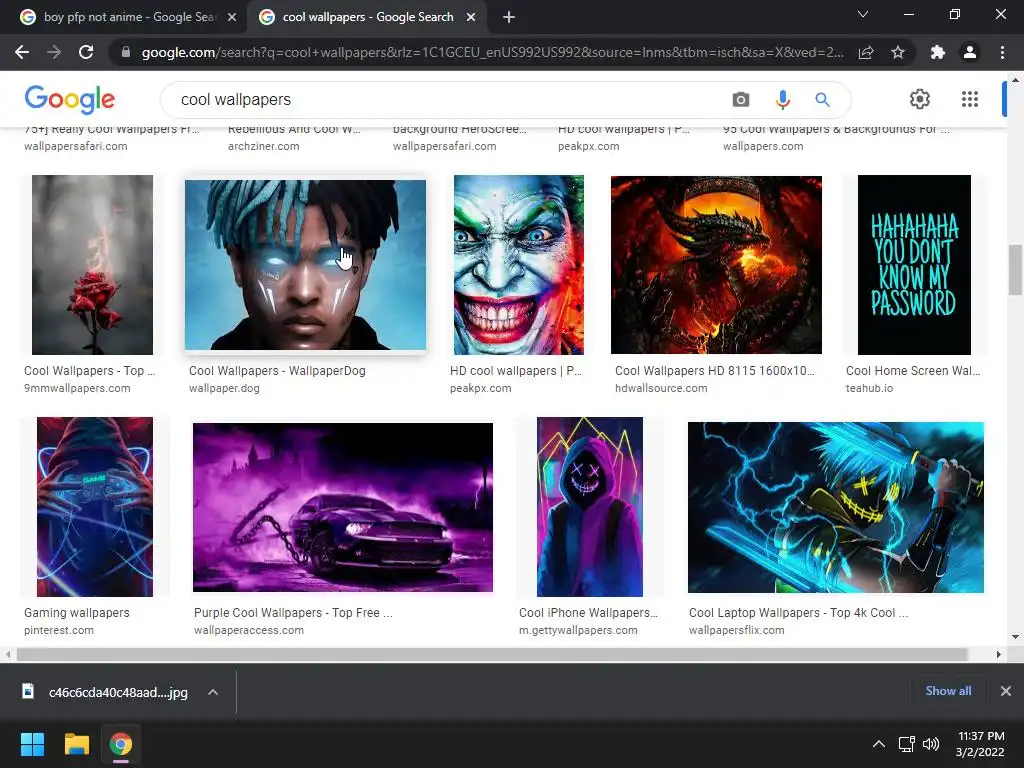
Task: Click wallpaperaccess.com source text
Action: coord(249,630)
